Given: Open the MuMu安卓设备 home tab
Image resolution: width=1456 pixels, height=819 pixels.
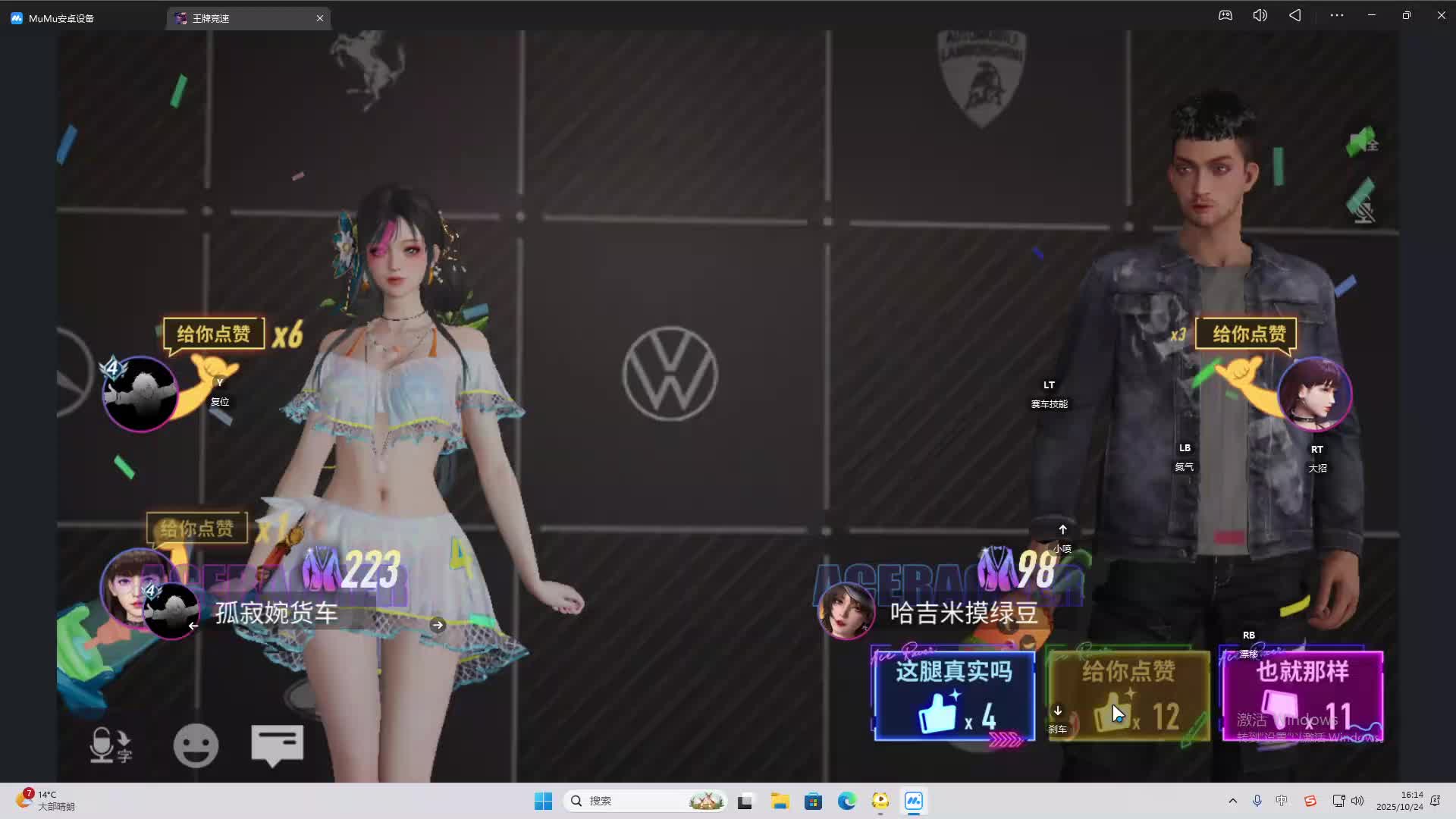Looking at the screenshot, I should pos(61,18).
